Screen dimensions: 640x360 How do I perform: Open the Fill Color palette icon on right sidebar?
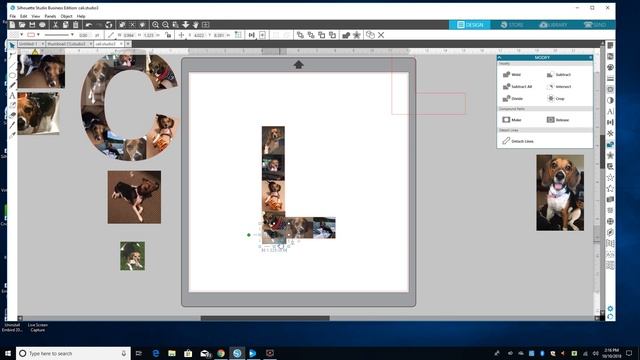pyautogui.click(x=610, y=67)
